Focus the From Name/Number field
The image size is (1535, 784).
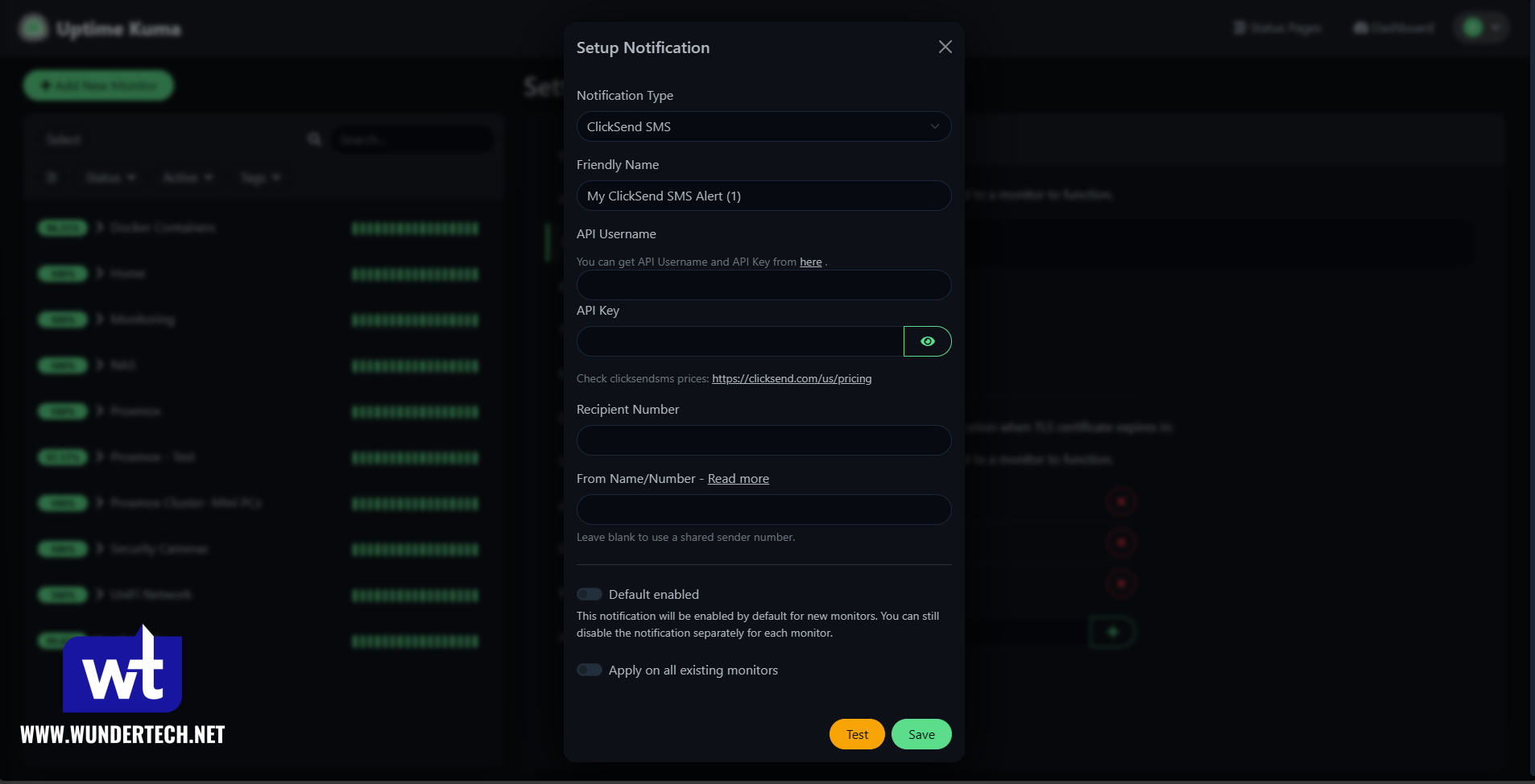point(763,510)
